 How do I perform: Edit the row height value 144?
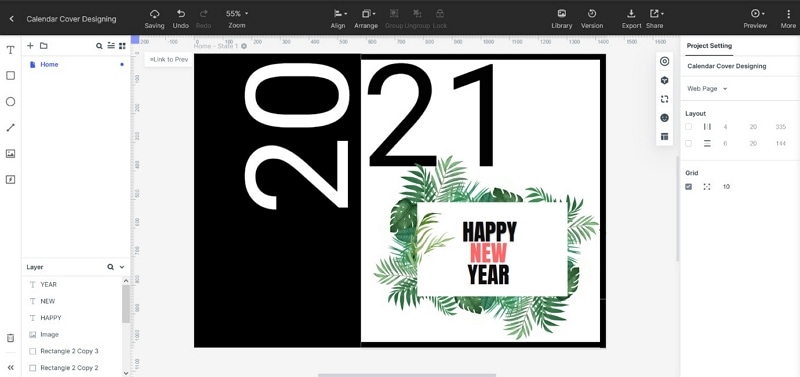[x=781, y=144]
